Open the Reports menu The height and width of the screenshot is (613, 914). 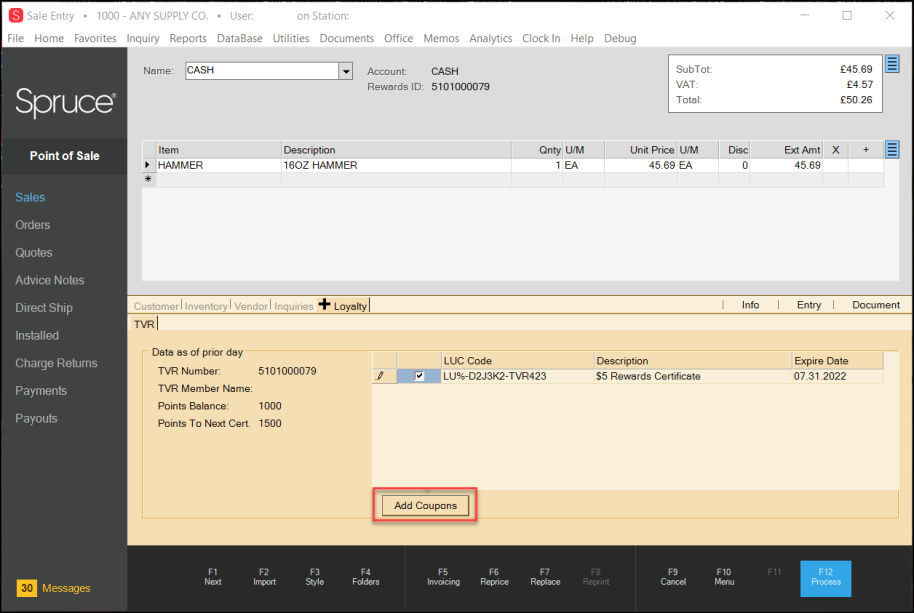(x=188, y=38)
